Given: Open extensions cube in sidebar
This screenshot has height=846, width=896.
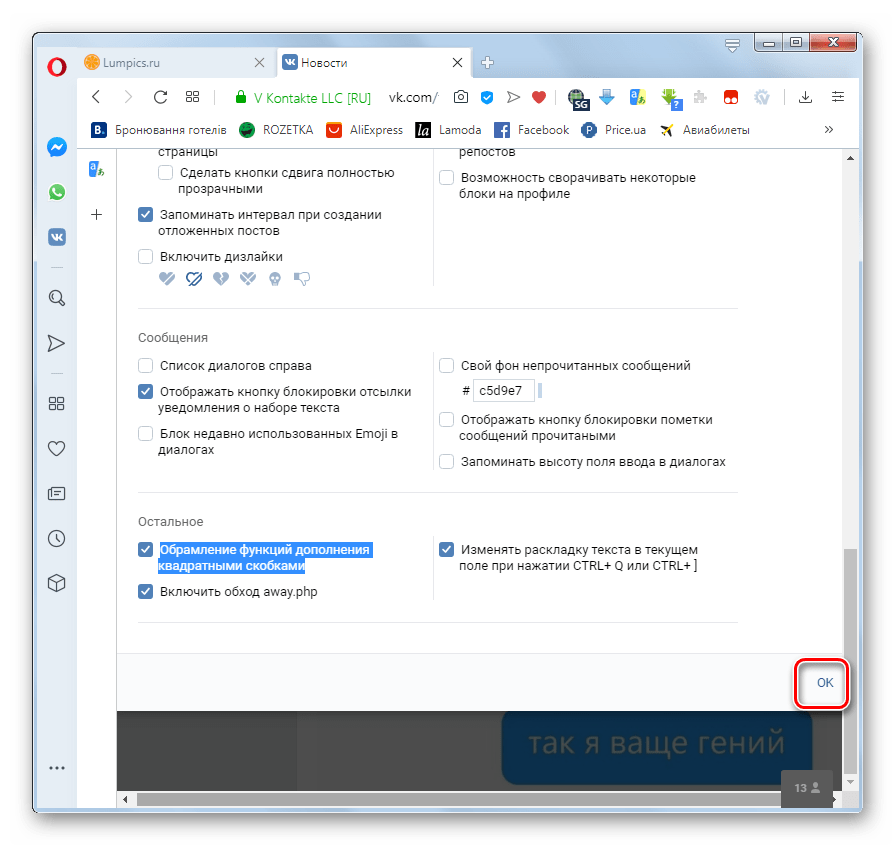Looking at the screenshot, I should click(x=56, y=583).
